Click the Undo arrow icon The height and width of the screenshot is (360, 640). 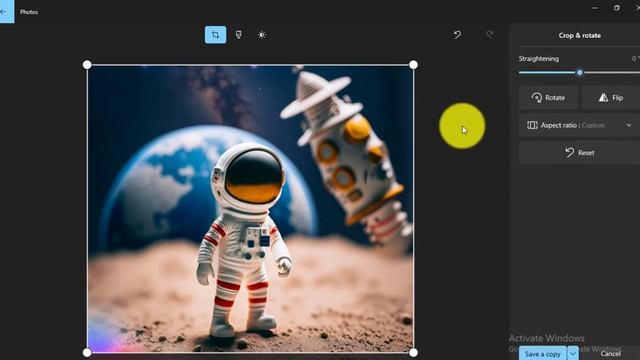pos(457,35)
